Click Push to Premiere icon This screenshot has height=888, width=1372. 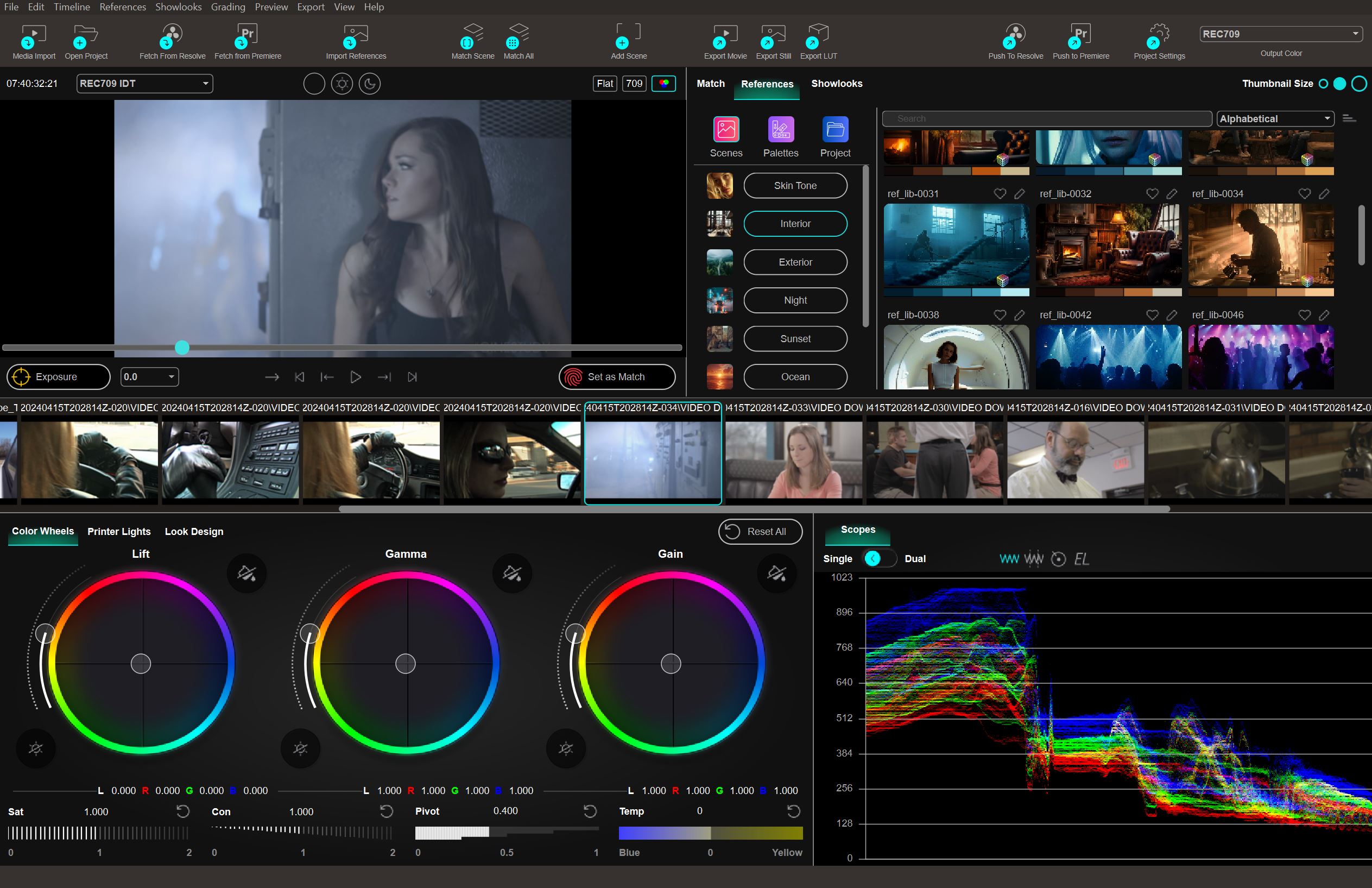click(1080, 36)
